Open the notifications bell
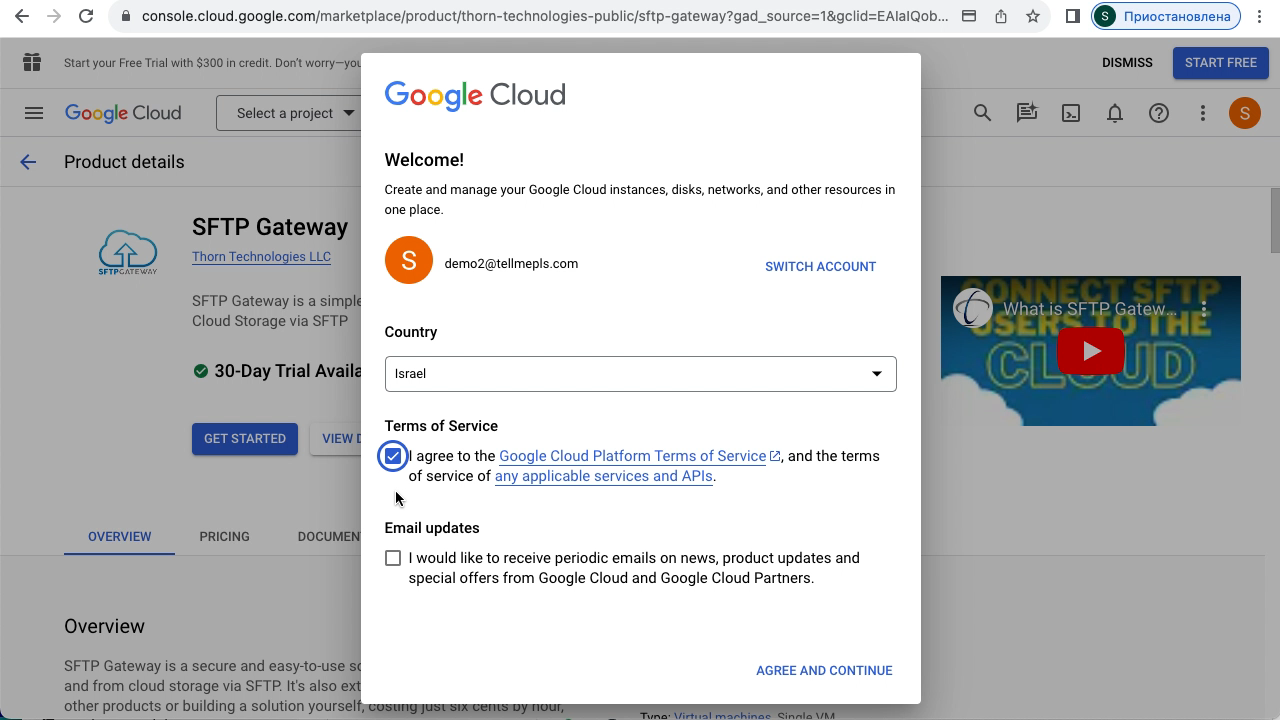Screen dimensions: 1280x720 tap(1114, 113)
